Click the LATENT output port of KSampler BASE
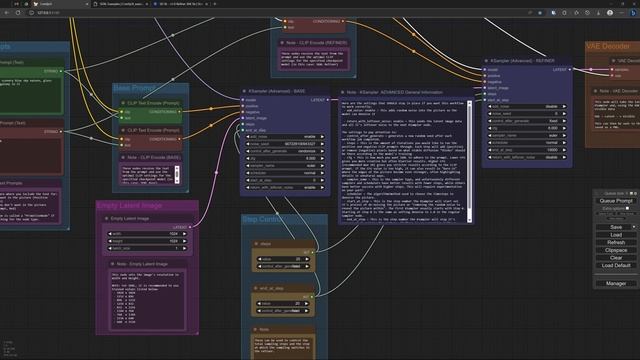Image resolution: width=640 pixels, height=360 pixels. pos(327,100)
